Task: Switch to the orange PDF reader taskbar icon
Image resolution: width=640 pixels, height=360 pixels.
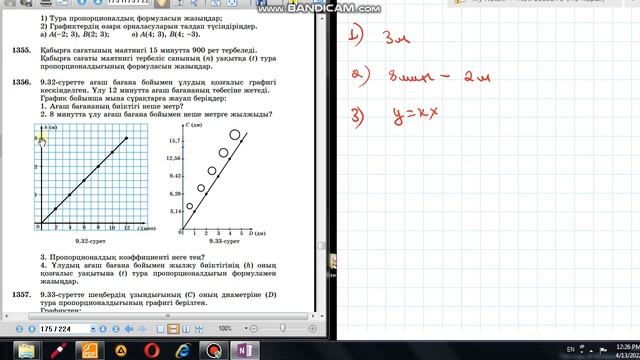Action: pyautogui.click(x=89, y=350)
